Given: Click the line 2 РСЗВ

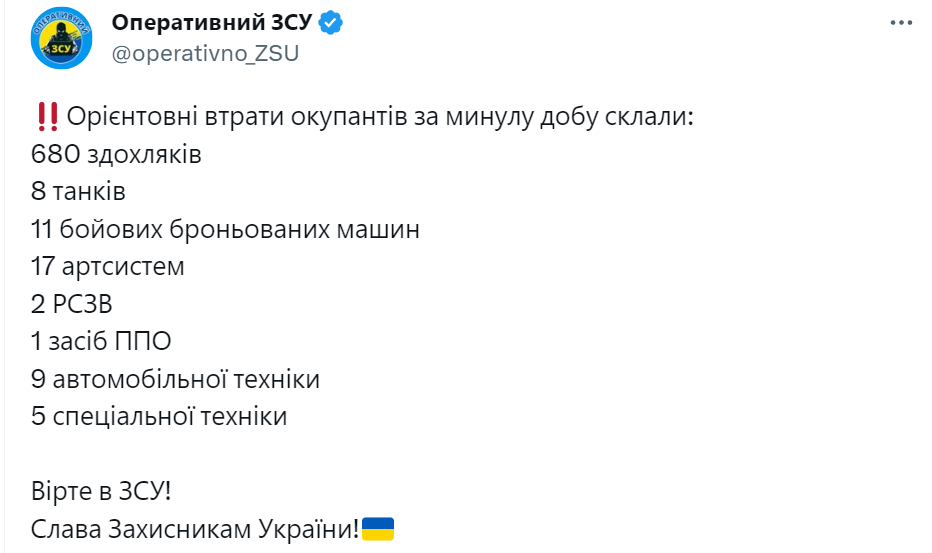Looking at the screenshot, I should click(71, 304).
